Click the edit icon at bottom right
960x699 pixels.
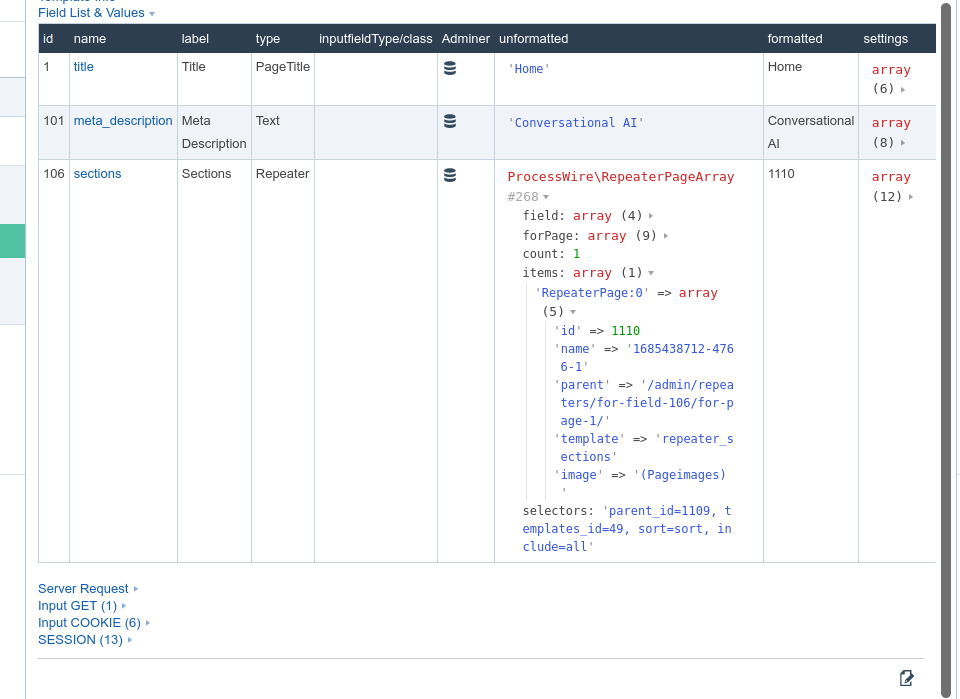(x=906, y=678)
